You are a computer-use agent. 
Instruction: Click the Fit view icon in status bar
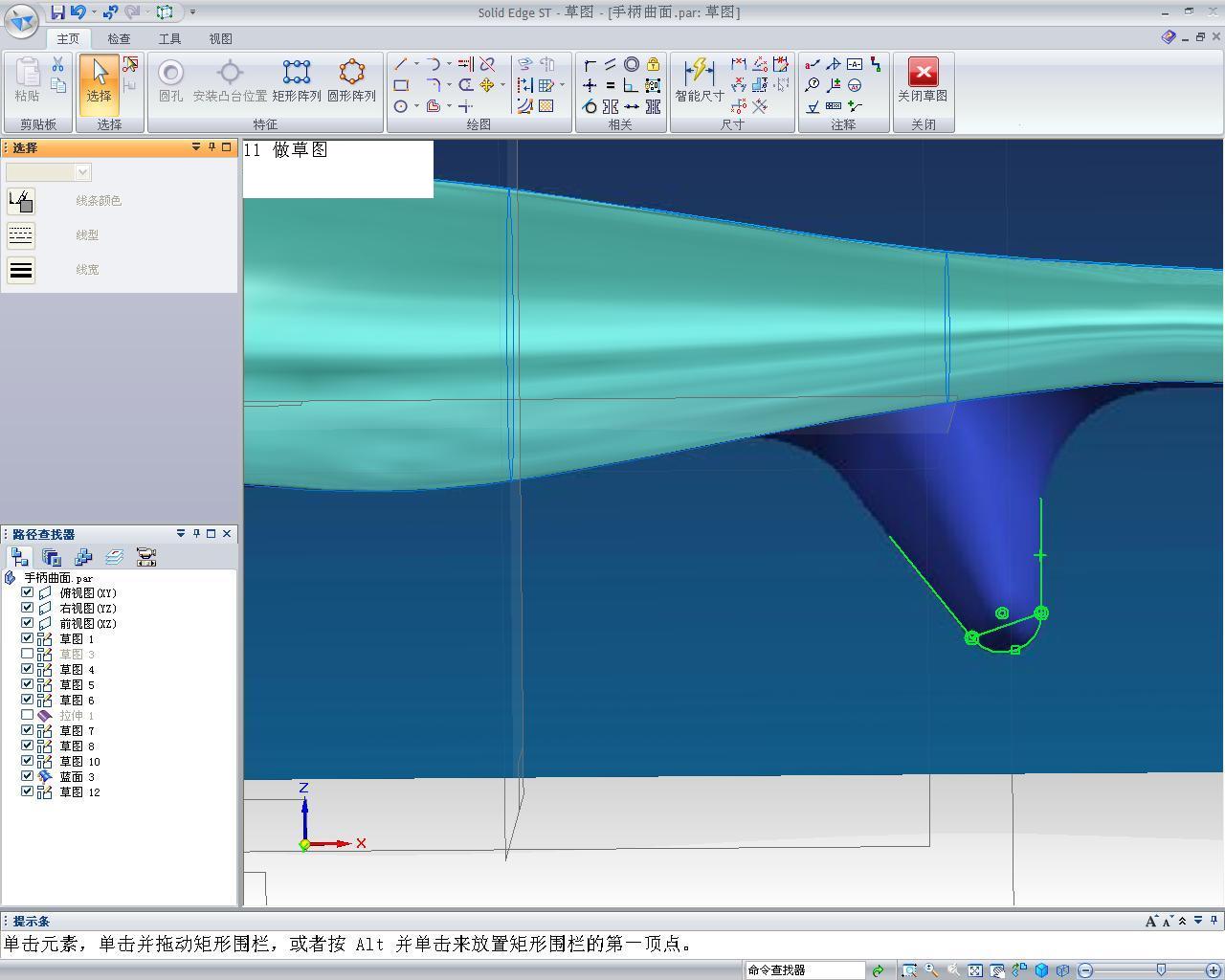pyautogui.click(x=975, y=970)
